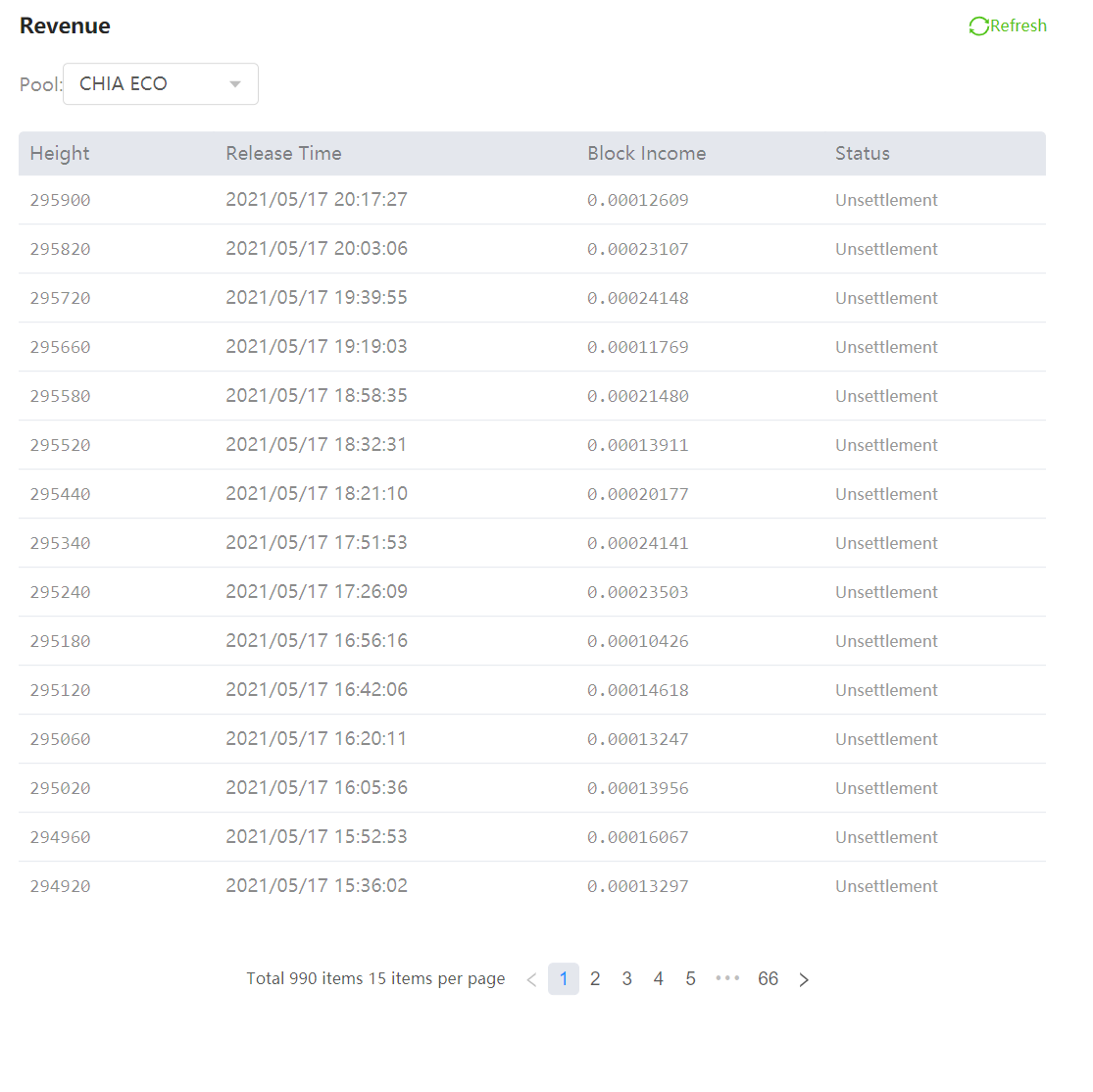1093x1092 pixels.
Task: Click the Height column header
Action: pyautogui.click(x=59, y=153)
